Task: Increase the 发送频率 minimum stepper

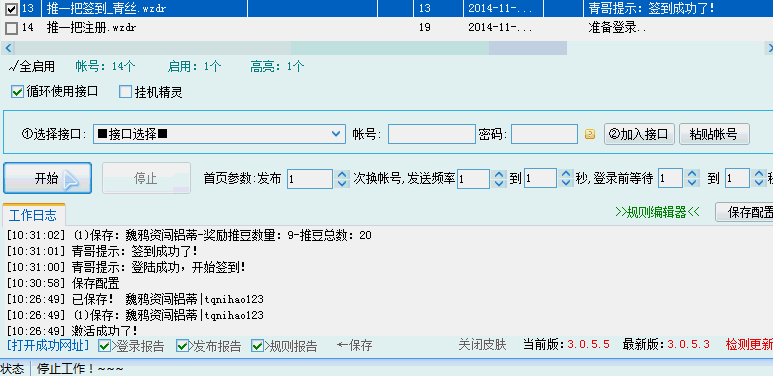Action: (499, 174)
